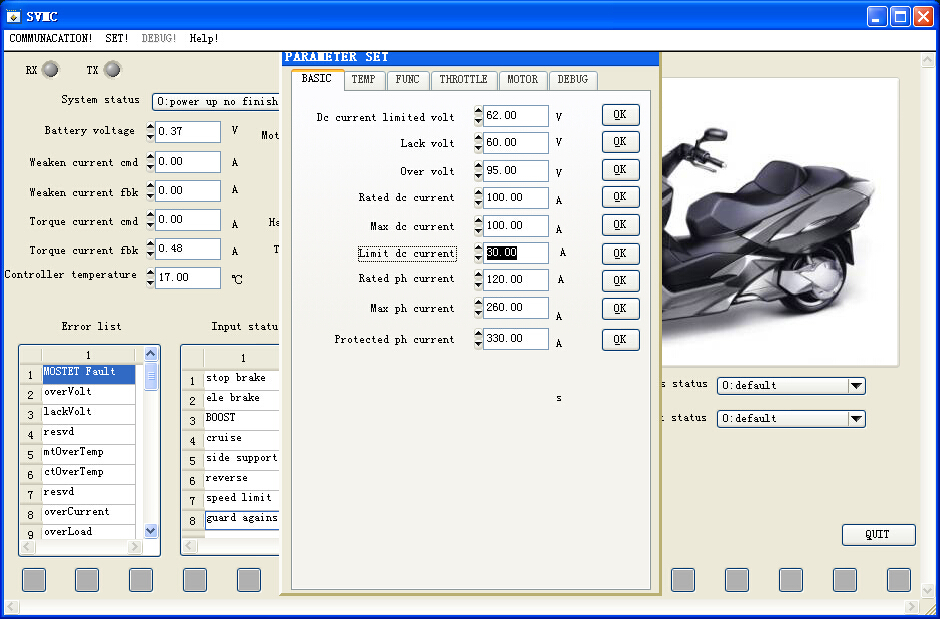This screenshot has height=619, width=940.
Task: Switch to the THROTTLE tab
Action: point(463,80)
